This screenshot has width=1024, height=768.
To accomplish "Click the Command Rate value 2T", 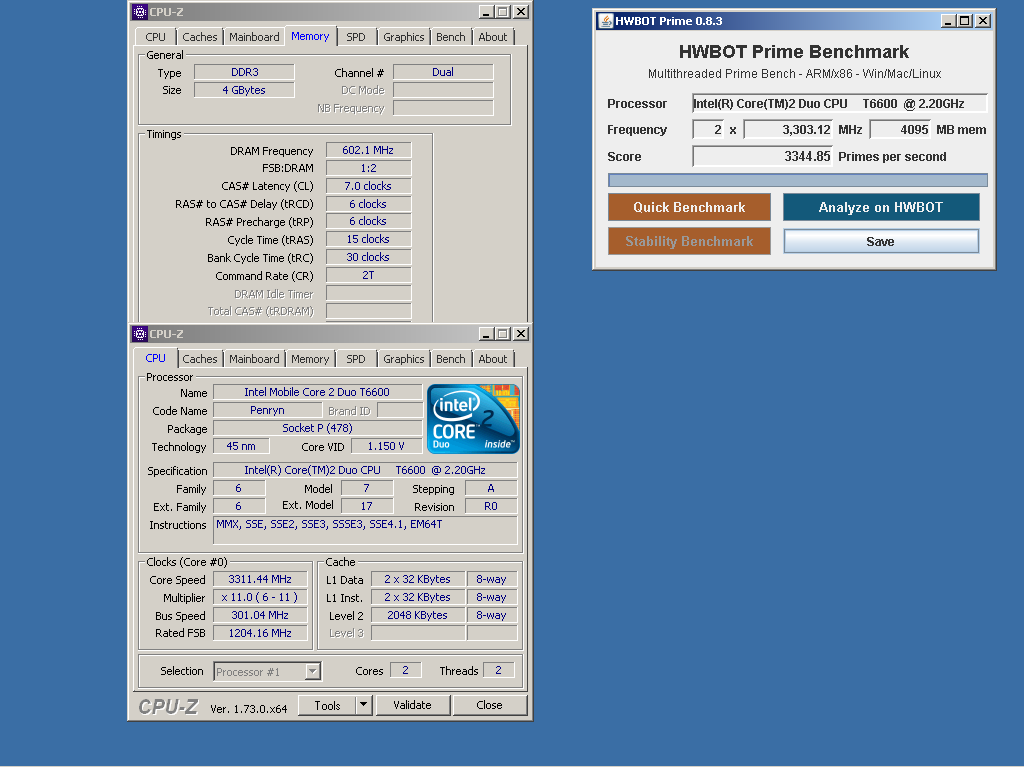I will [x=368, y=275].
